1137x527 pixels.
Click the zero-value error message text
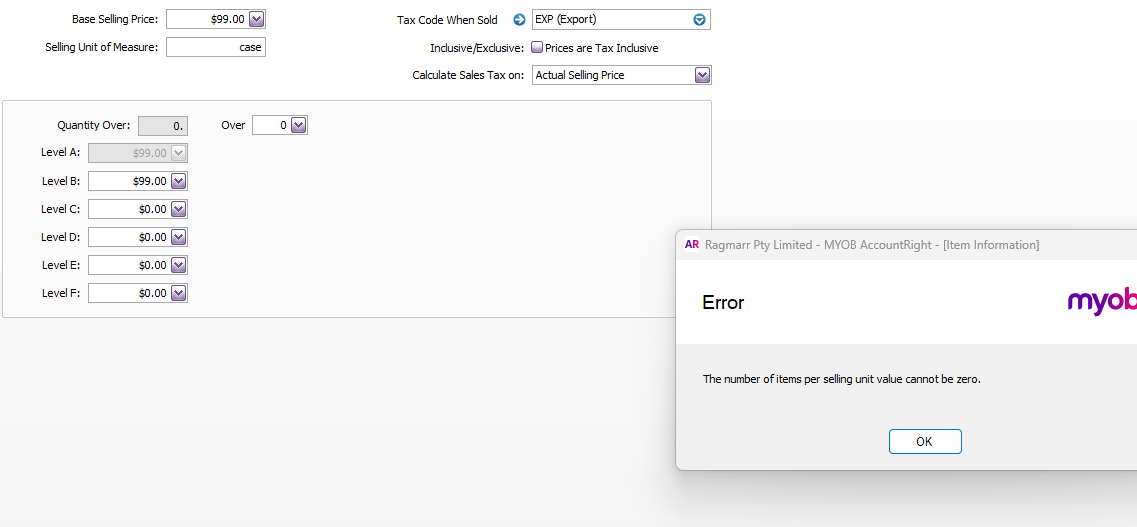(x=842, y=379)
